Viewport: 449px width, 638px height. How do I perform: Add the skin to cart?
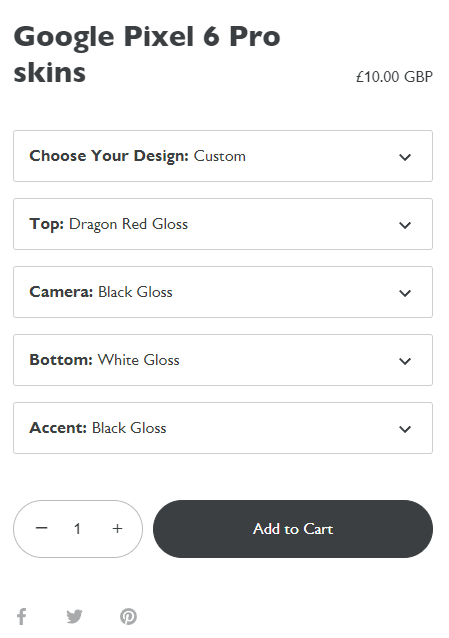pyautogui.click(x=293, y=529)
